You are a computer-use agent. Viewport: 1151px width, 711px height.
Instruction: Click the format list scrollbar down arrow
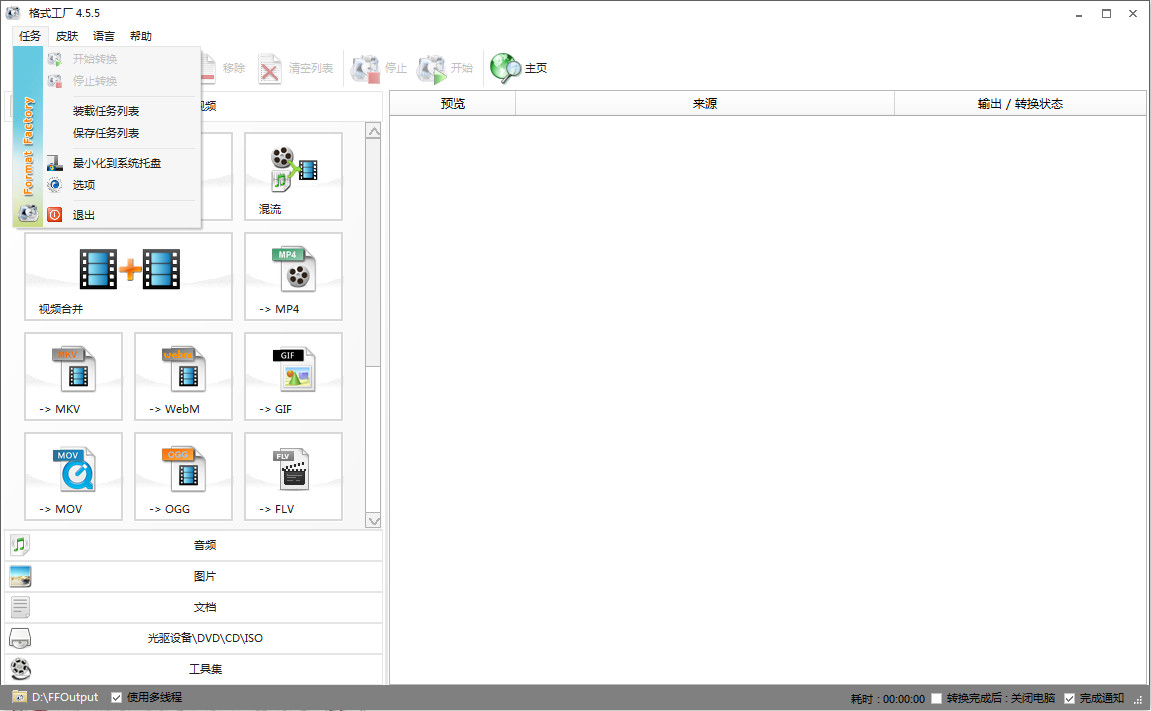click(373, 520)
